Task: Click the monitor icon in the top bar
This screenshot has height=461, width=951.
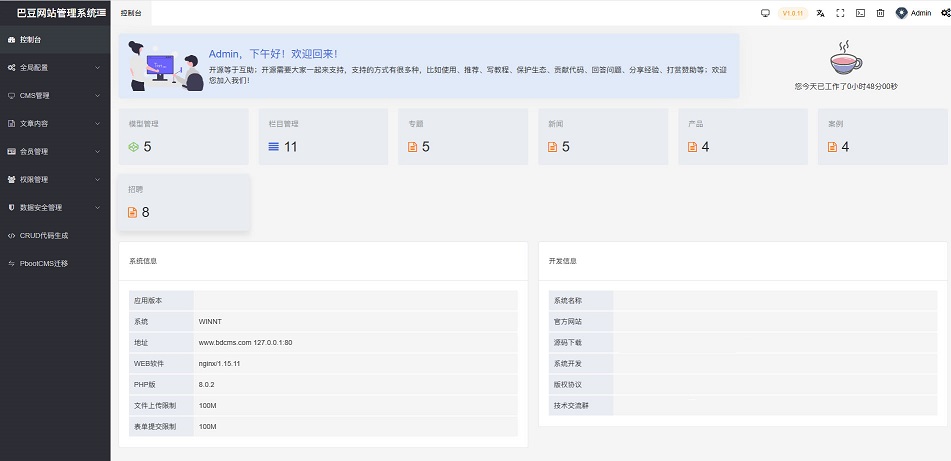Action: 765,13
